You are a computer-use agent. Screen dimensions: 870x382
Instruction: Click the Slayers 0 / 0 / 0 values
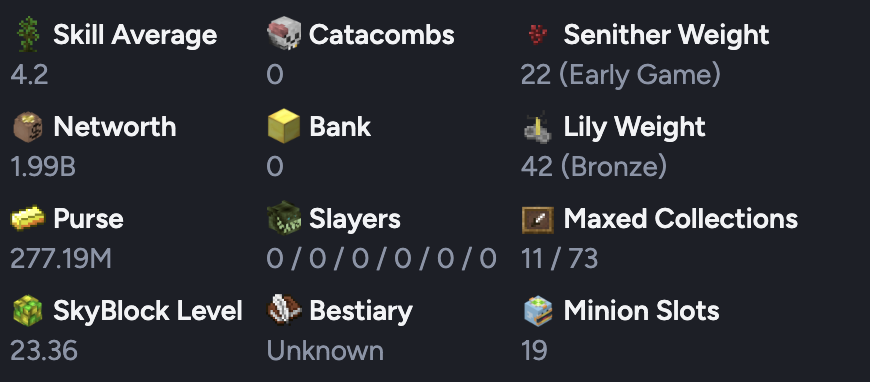tap(381, 259)
